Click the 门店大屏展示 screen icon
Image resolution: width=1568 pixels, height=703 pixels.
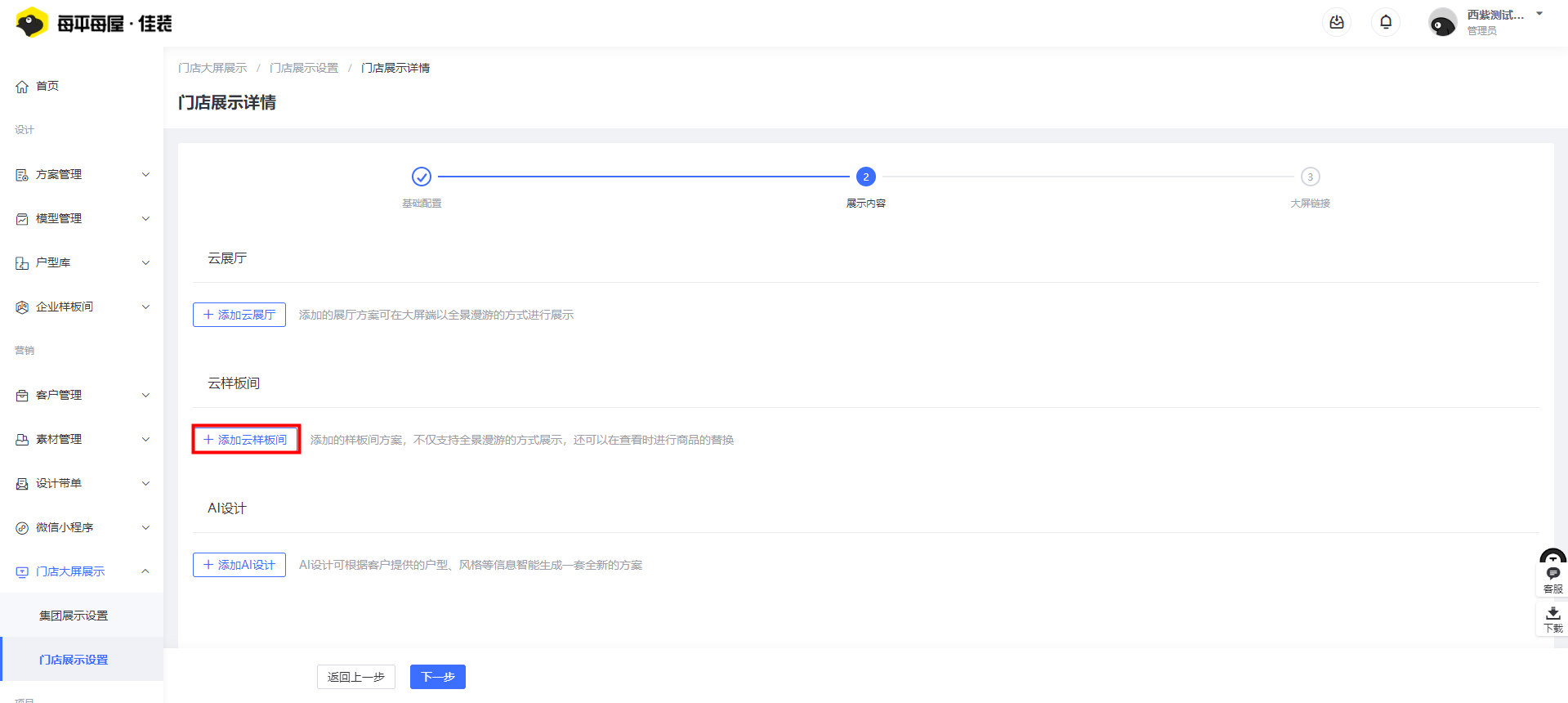click(22, 572)
